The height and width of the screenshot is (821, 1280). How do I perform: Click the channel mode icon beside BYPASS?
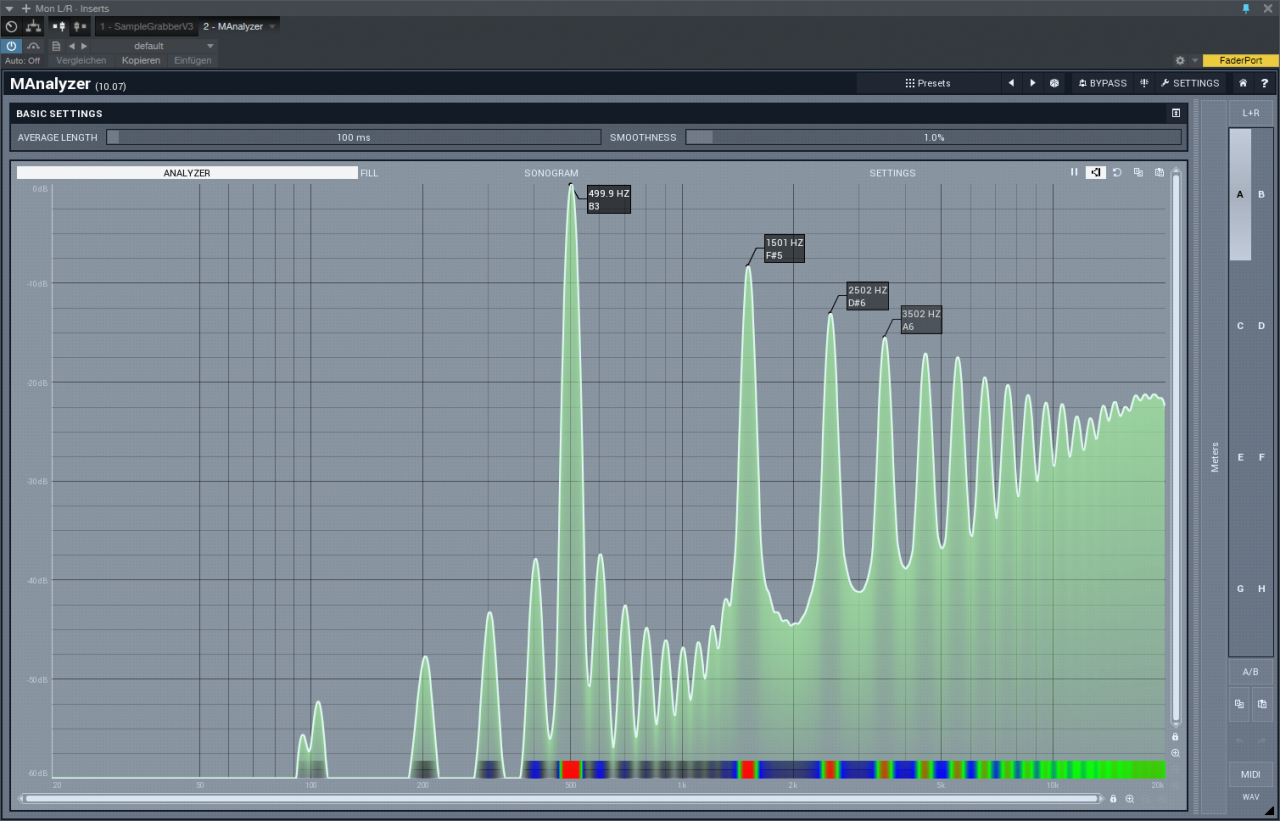[1144, 83]
